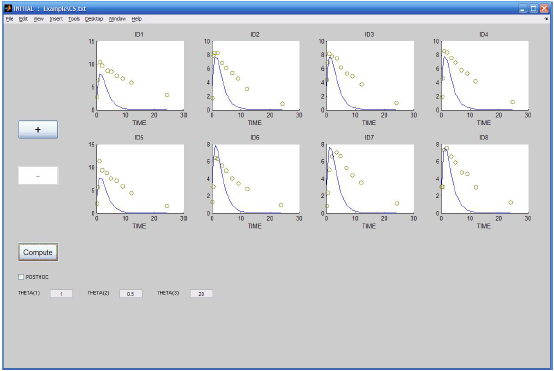Click the ID8 plot
The height and width of the screenshot is (371, 554).
[485, 179]
